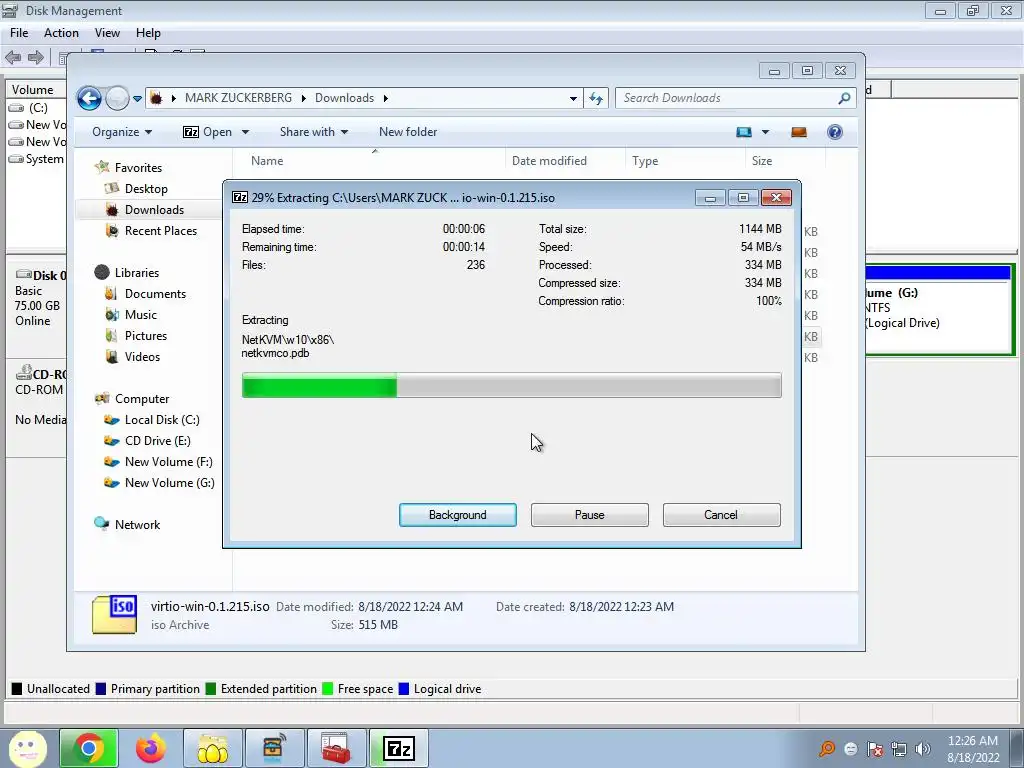Click MARK ZUCKERBERG in the breadcrumb

coord(238,98)
